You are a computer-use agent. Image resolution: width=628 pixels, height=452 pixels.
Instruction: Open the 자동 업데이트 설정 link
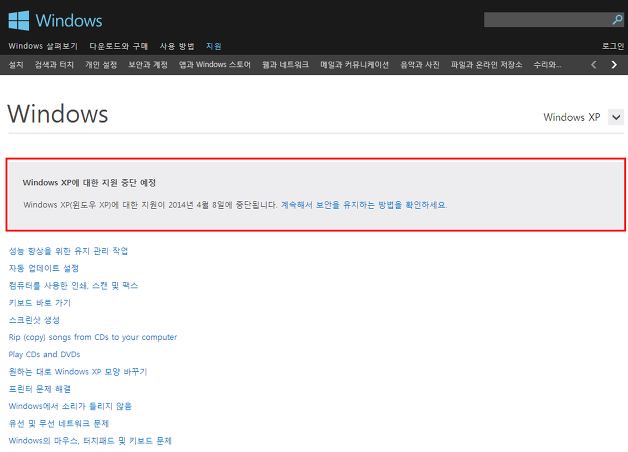[x=44, y=268]
